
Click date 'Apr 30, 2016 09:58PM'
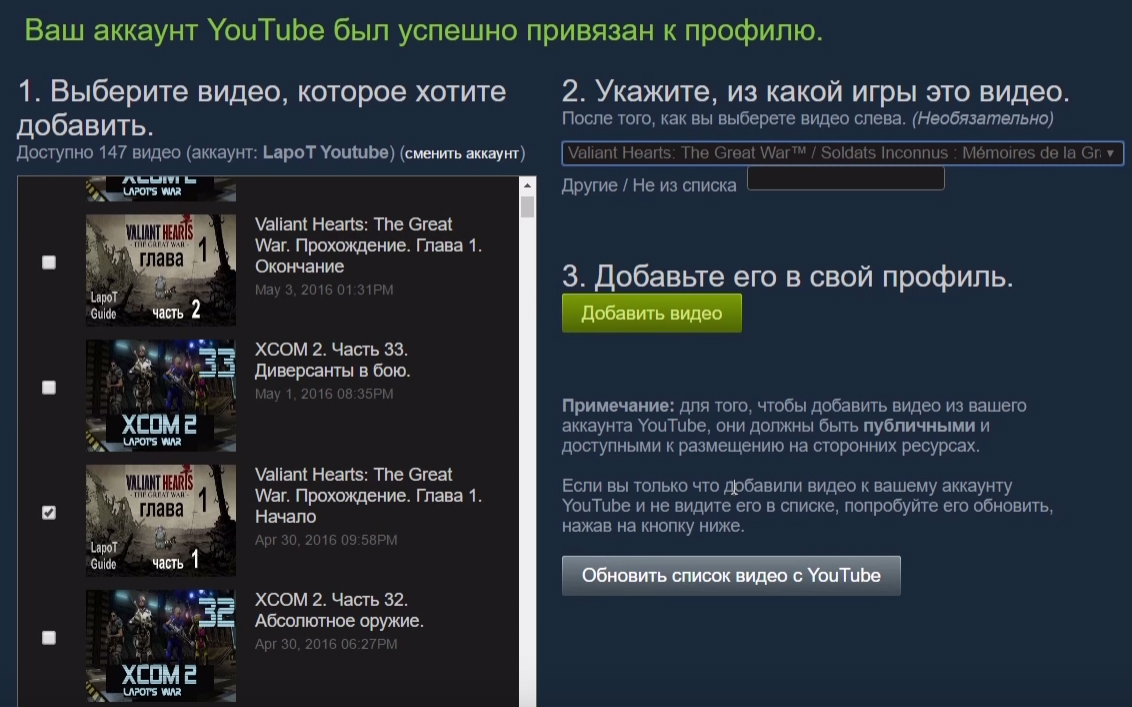pos(326,539)
